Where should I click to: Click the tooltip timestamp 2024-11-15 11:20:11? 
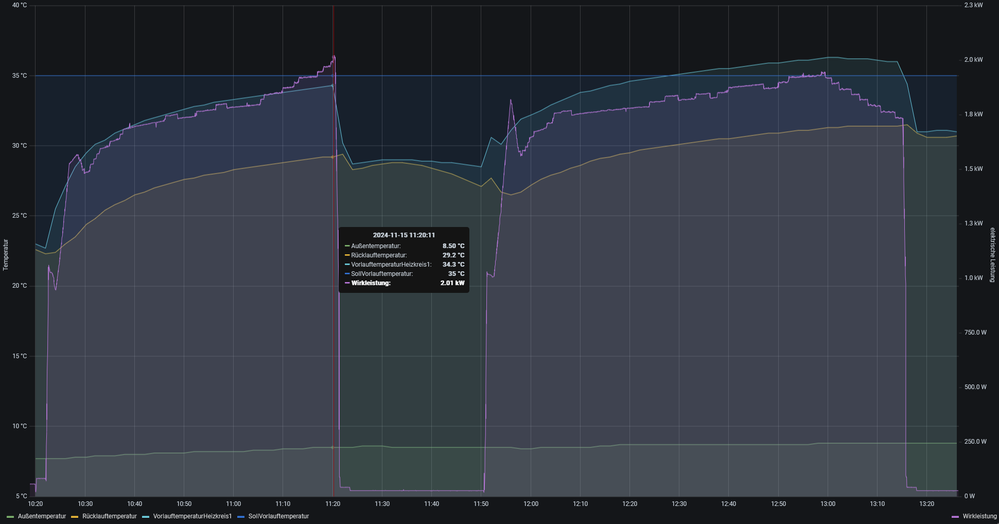(404, 234)
